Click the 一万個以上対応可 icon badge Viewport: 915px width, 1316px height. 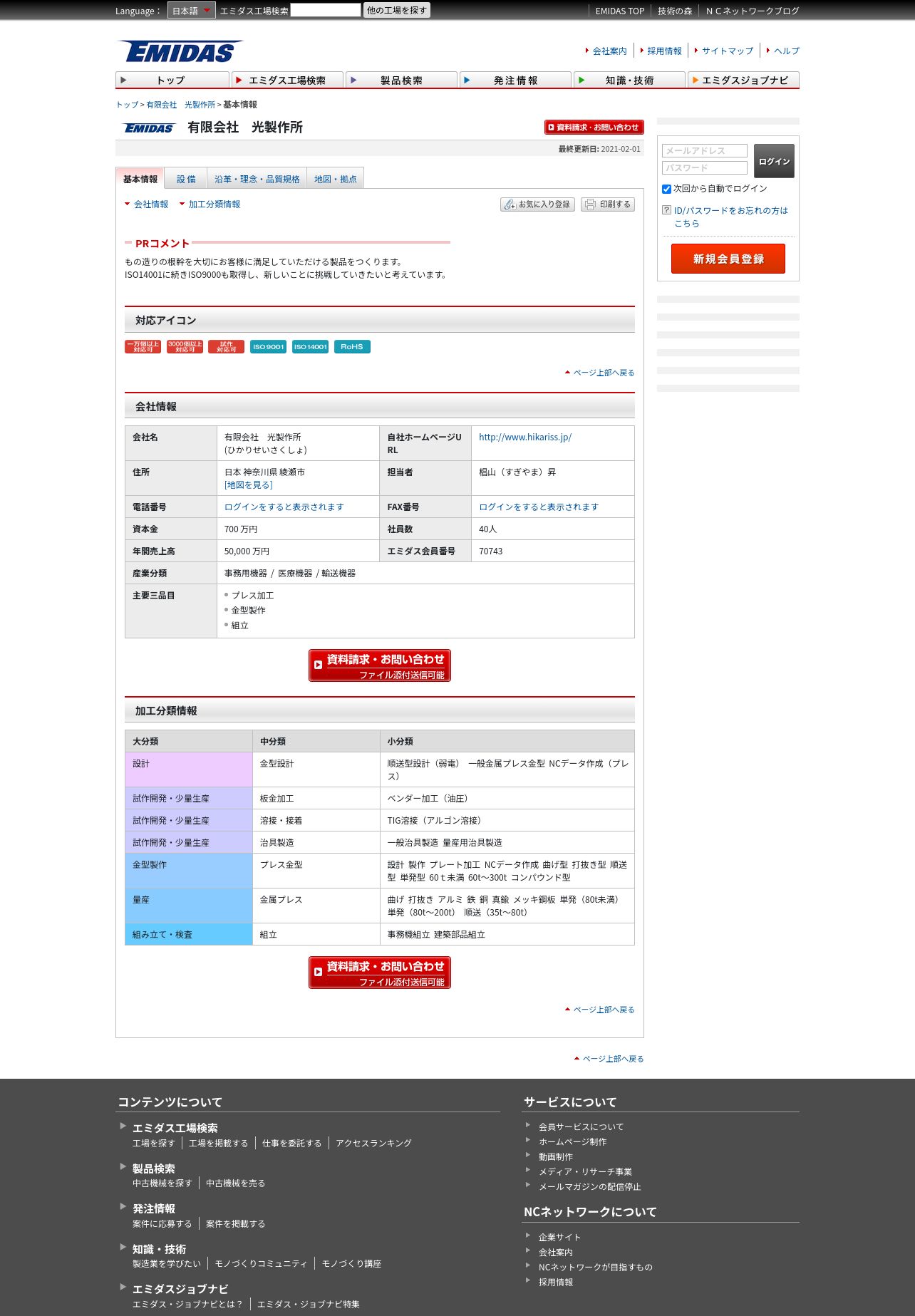click(x=143, y=347)
